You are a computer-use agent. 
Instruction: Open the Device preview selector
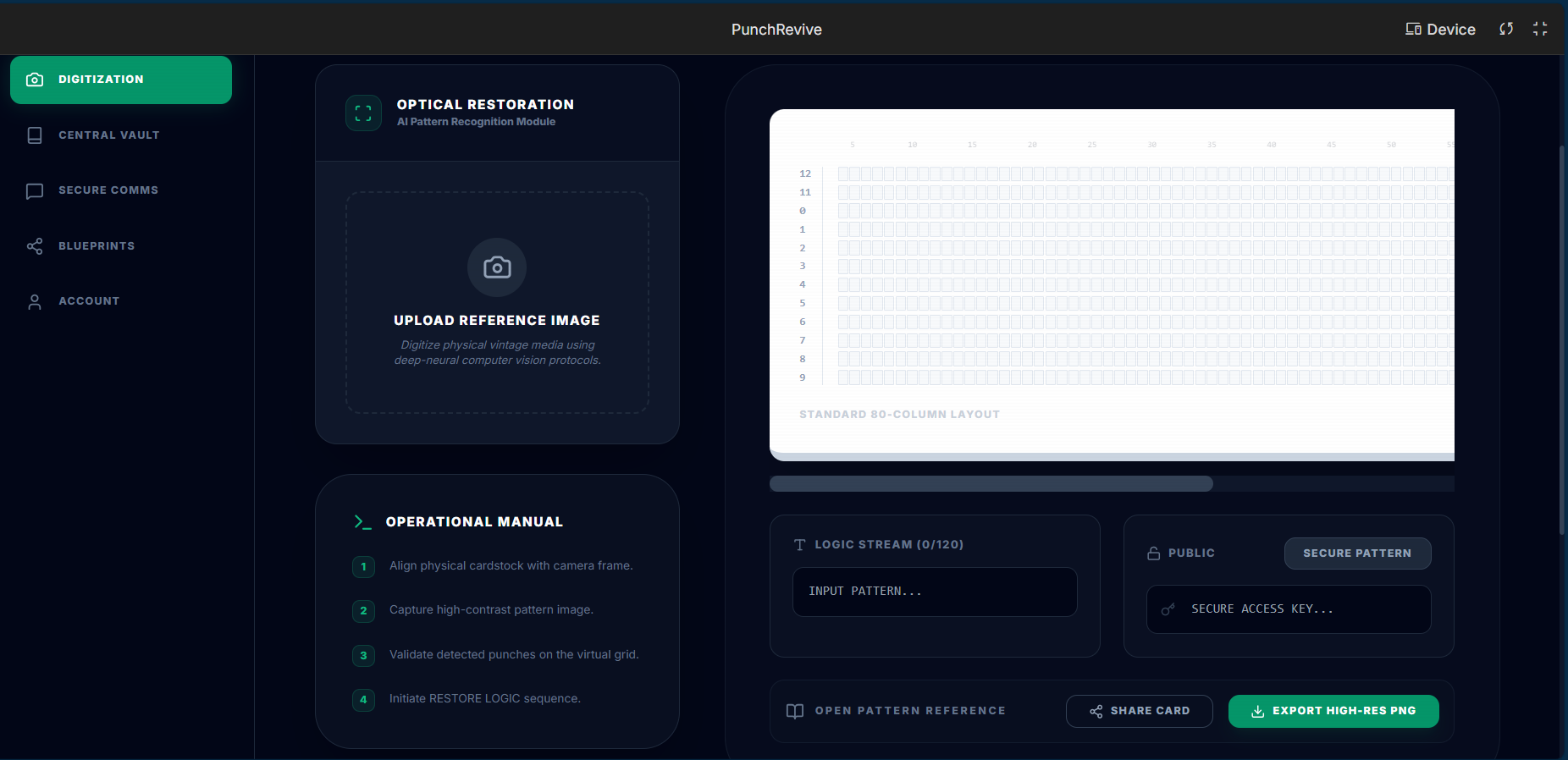tap(1440, 30)
